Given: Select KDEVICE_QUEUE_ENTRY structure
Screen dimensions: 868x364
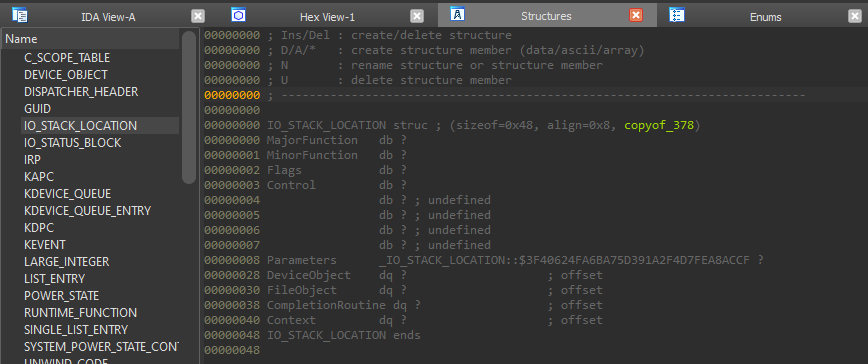Looking at the screenshot, I should [x=87, y=211].
